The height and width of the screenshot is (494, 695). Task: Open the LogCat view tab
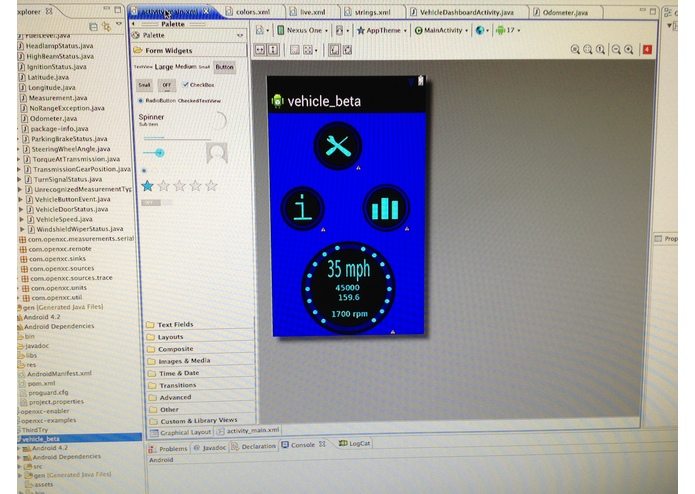[355, 443]
